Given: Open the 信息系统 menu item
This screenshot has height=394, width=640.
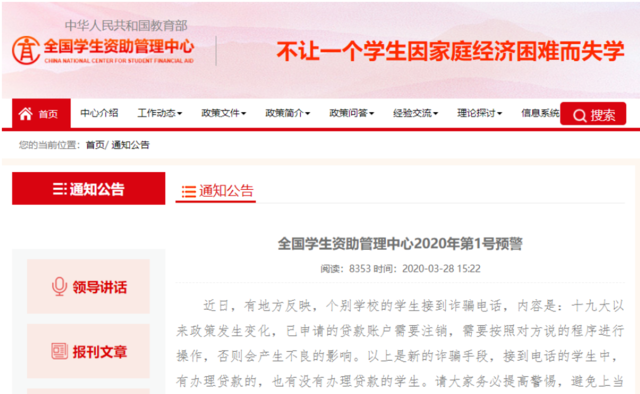Looking at the screenshot, I should (540, 113).
